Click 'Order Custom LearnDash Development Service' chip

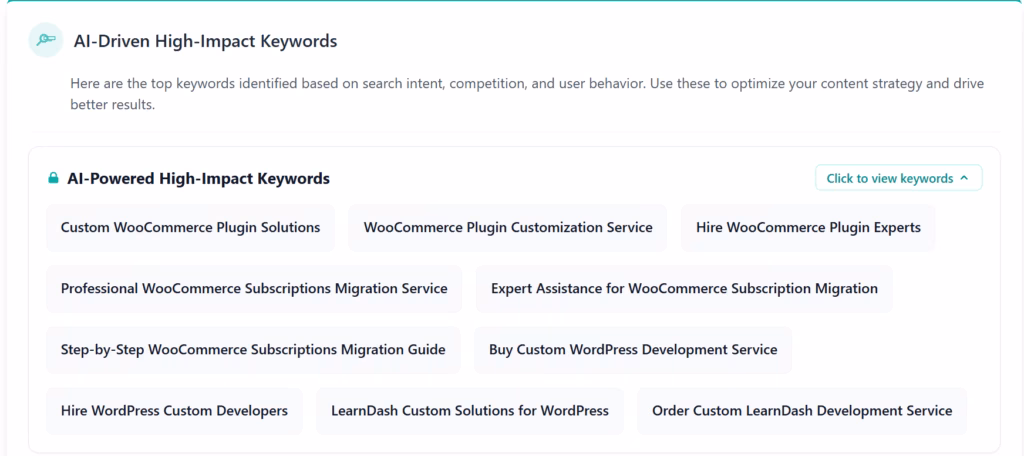tap(802, 411)
